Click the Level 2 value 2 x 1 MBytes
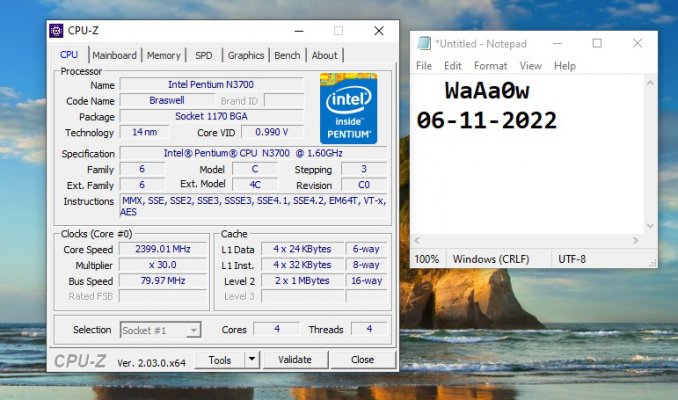This screenshot has width=678, height=400. [302, 281]
